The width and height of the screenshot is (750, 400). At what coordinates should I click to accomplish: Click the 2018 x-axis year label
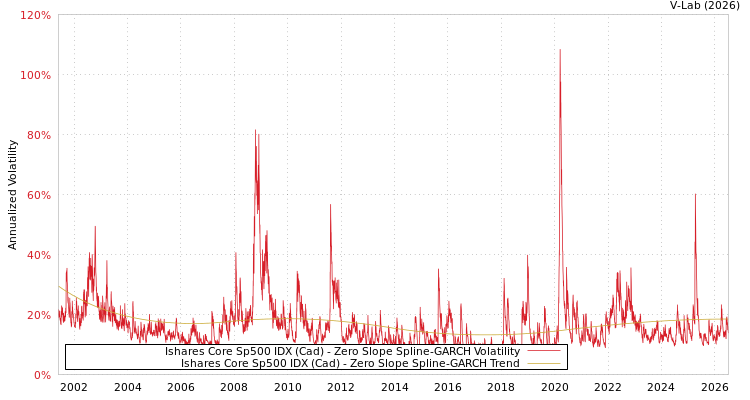[501, 387]
